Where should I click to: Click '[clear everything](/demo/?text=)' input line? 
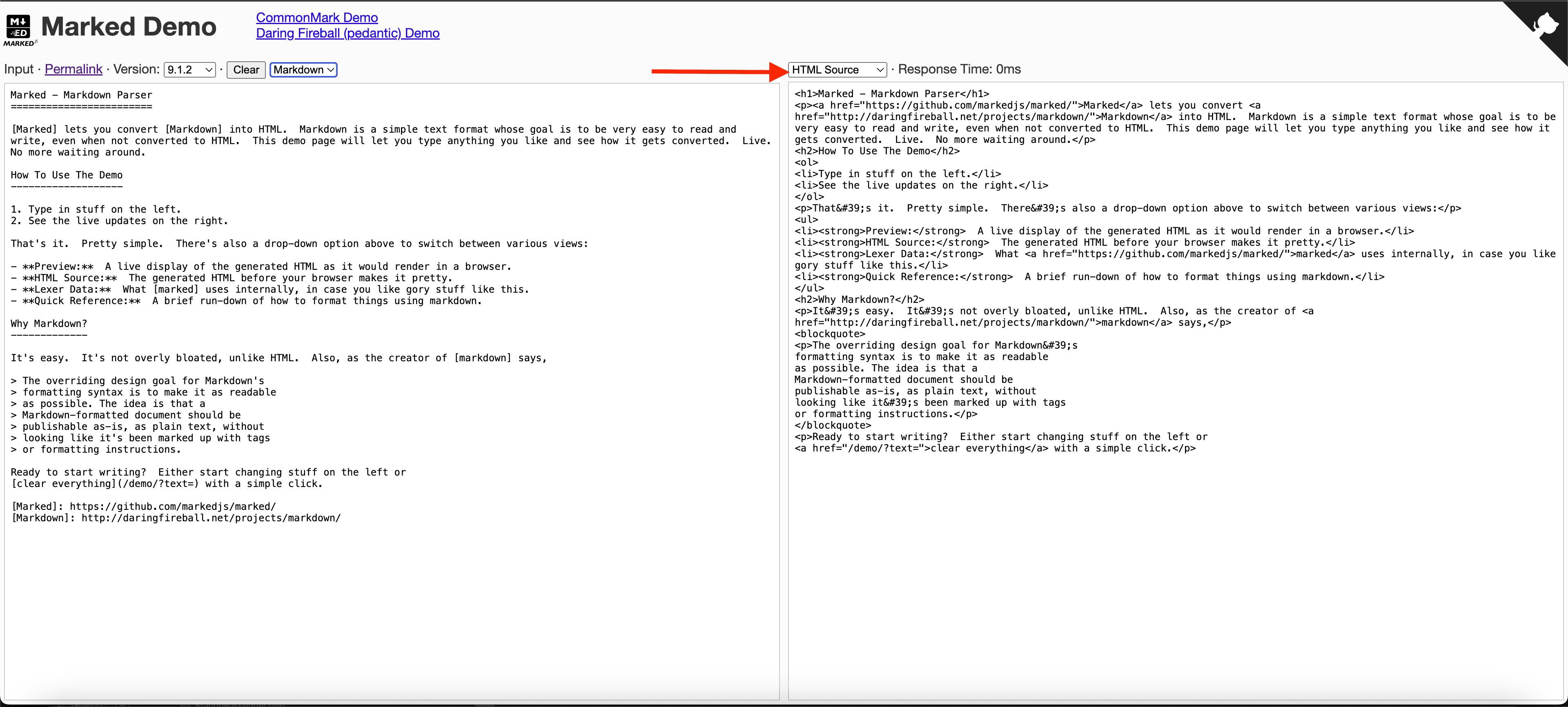[166, 484]
